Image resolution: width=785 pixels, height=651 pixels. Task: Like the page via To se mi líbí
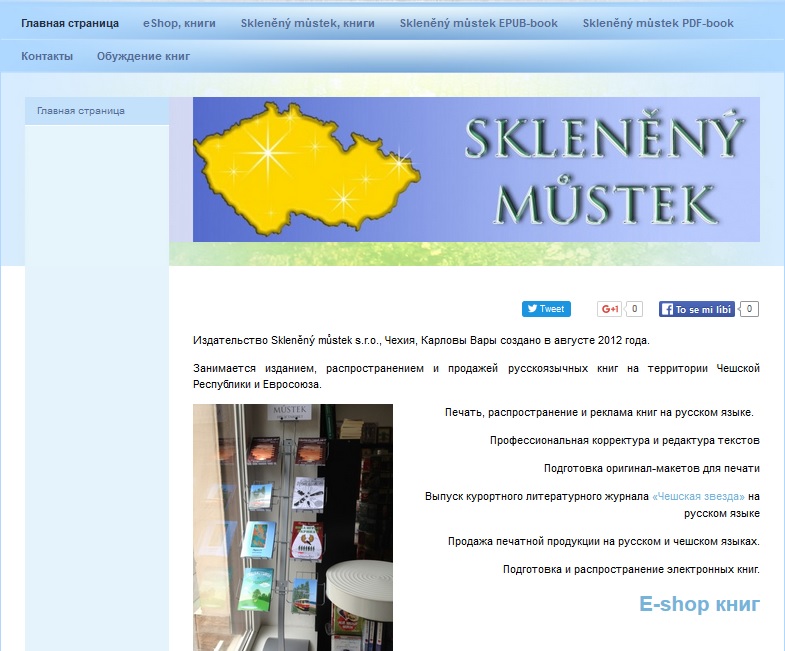tap(697, 309)
